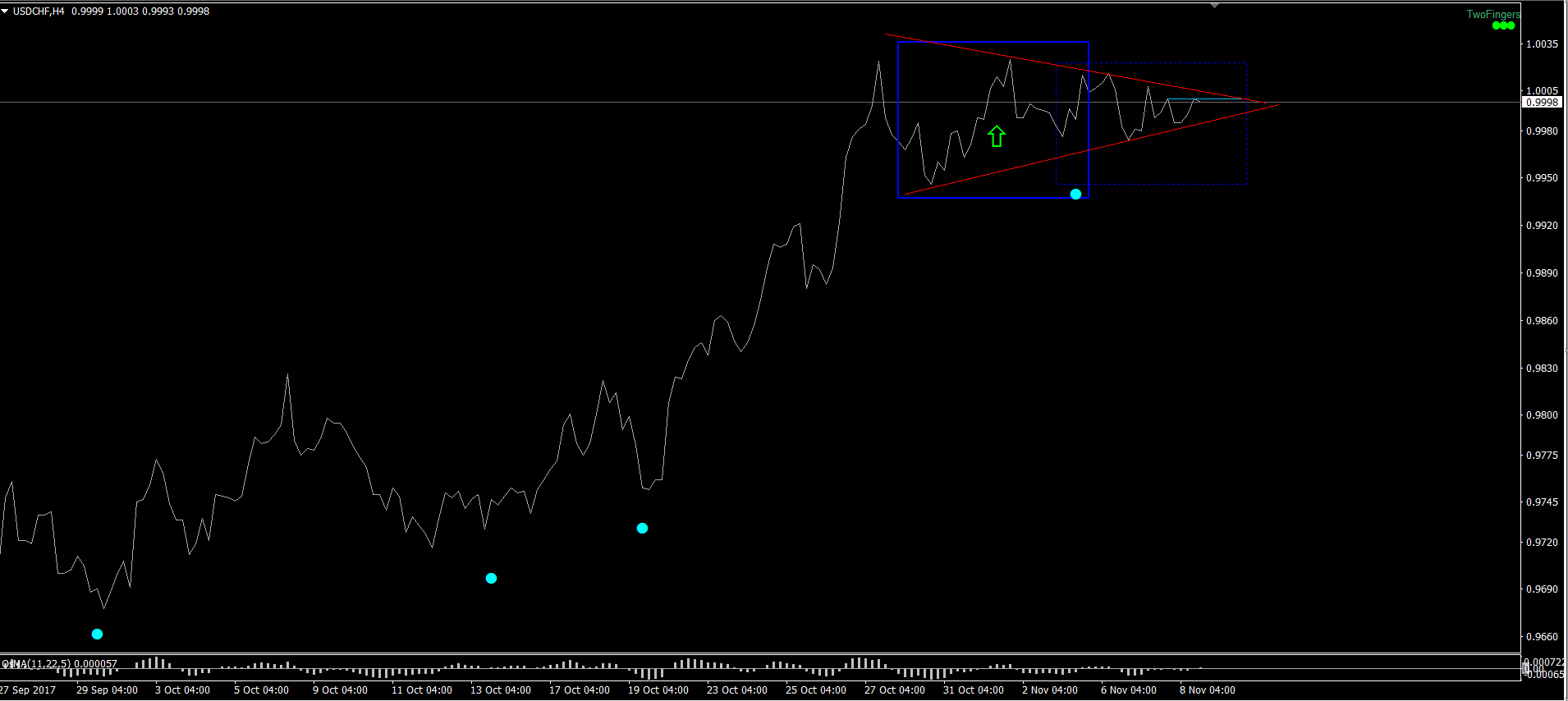Click the OsMA(11,22,5) indicator label
The image size is (1568, 701).
coord(60,663)
